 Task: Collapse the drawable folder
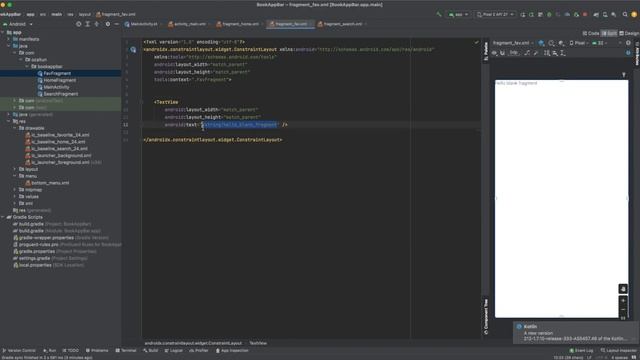pos(15,128)
